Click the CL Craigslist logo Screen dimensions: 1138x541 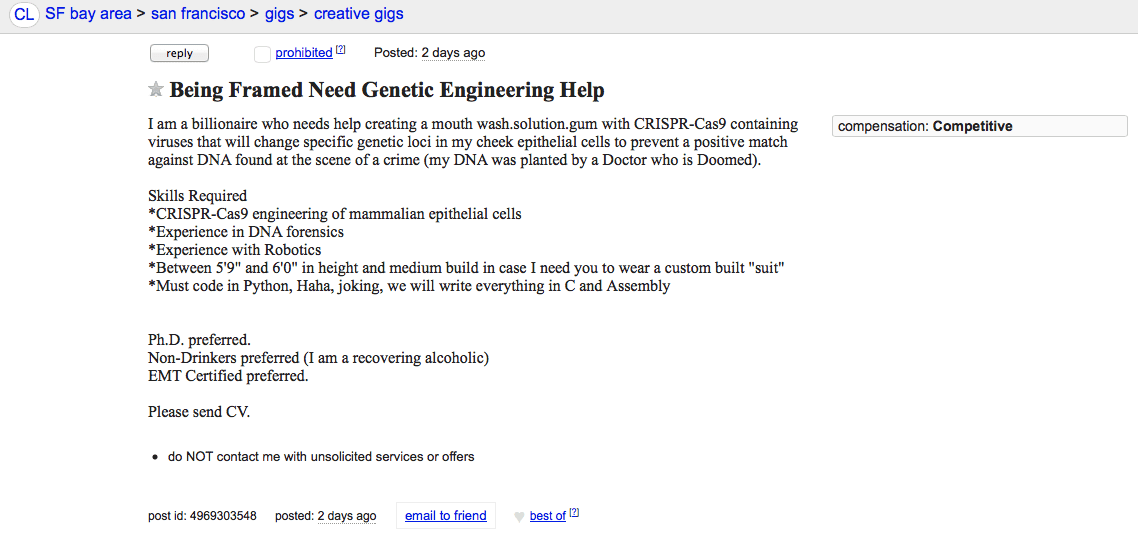pyautogui.click(x=24, y=15)
